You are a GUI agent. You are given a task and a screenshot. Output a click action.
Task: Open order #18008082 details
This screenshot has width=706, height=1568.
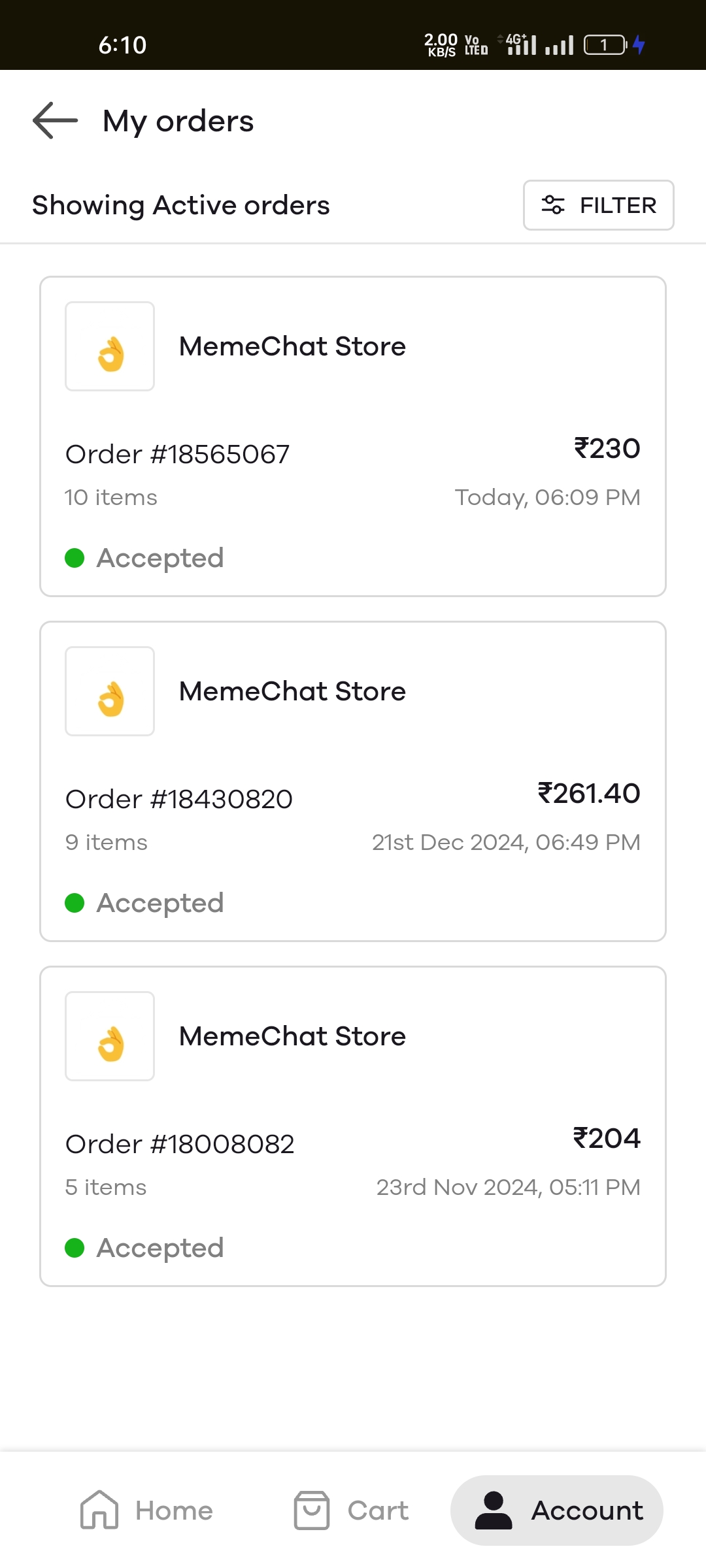tap(180, 1145)
